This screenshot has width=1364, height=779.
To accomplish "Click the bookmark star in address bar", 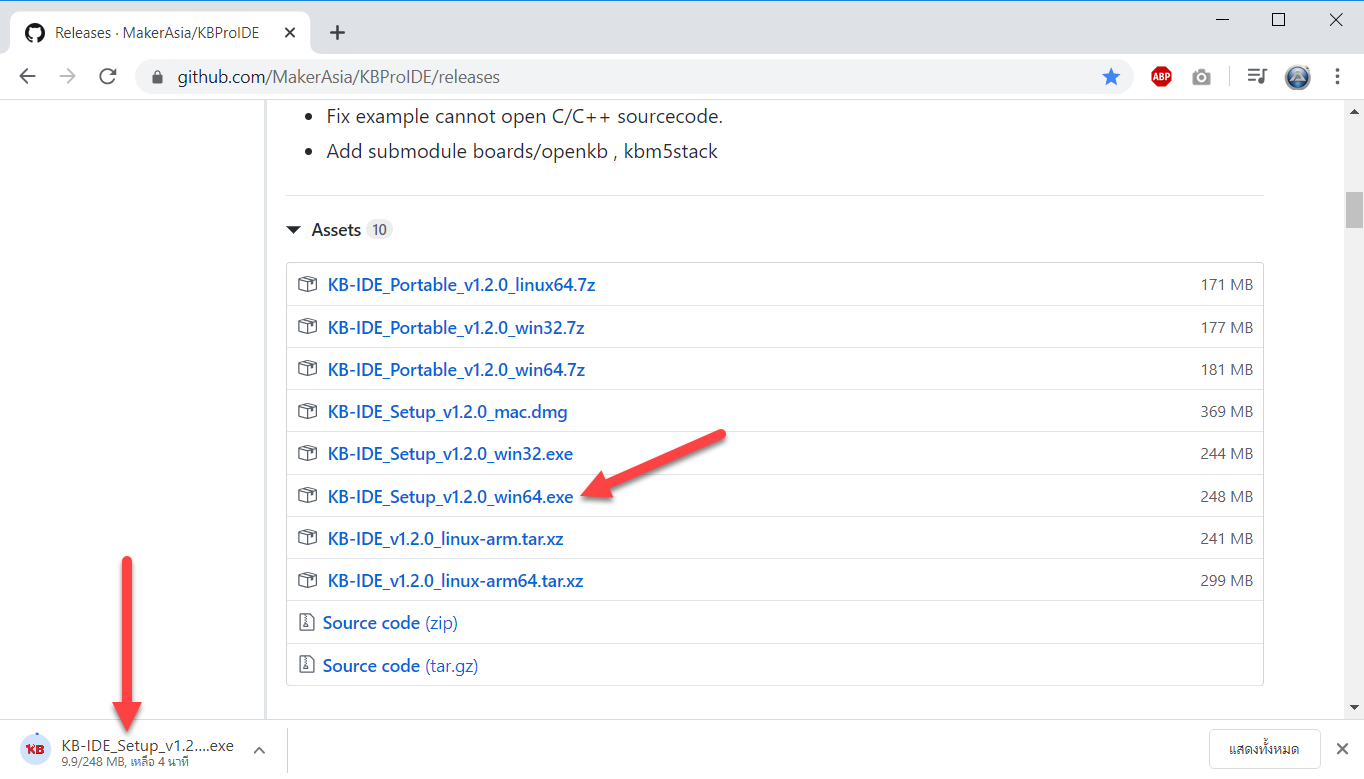I will click(1111, 77).
